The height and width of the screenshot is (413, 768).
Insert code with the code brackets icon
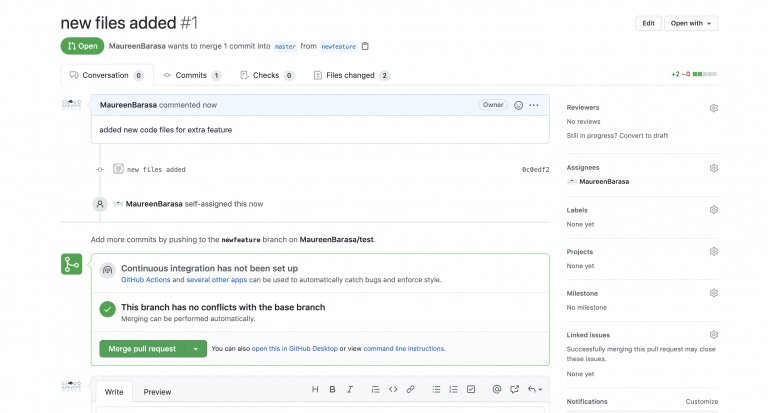click(393, 389)
